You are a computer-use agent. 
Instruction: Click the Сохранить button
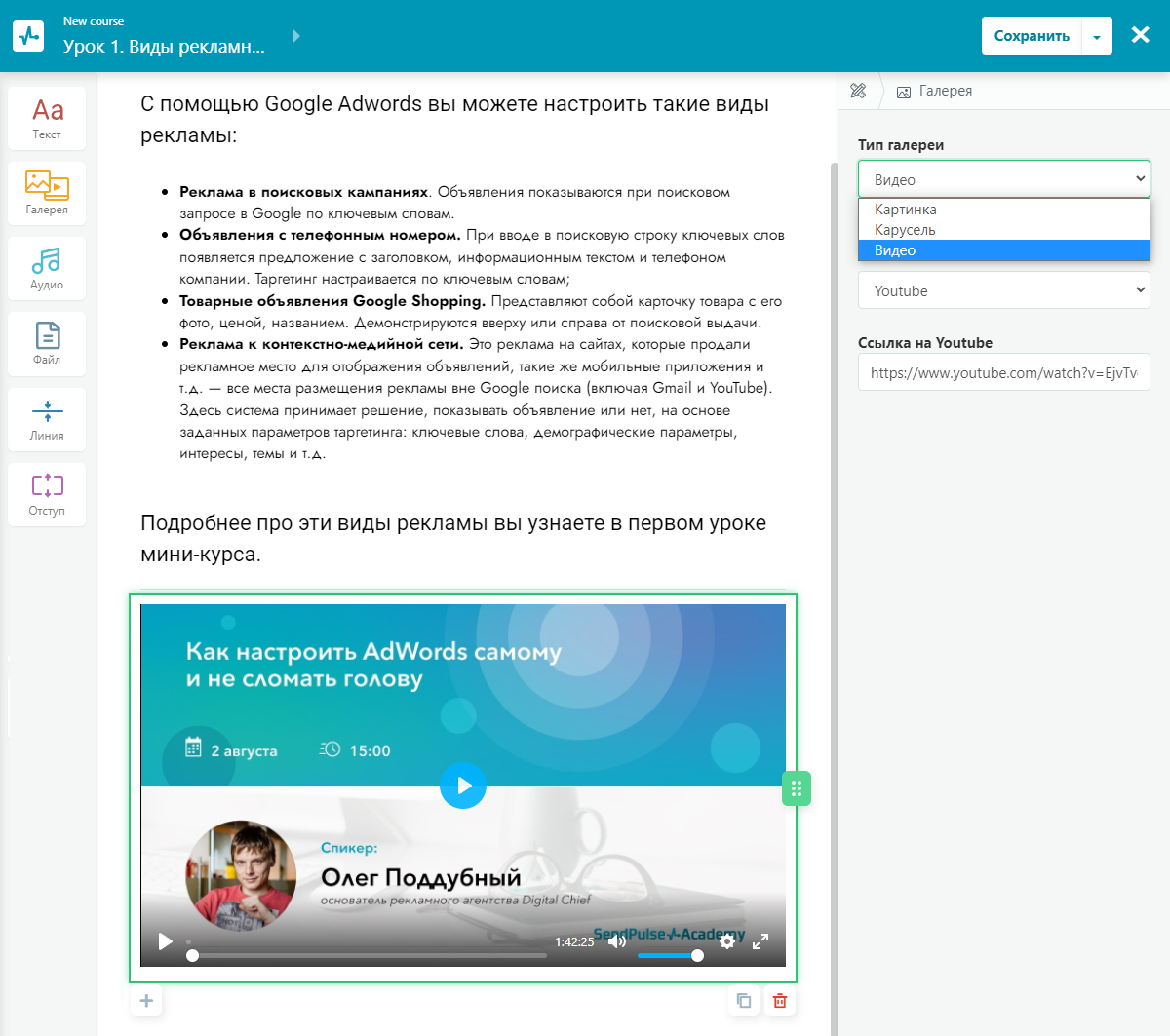click(1032, 36)
